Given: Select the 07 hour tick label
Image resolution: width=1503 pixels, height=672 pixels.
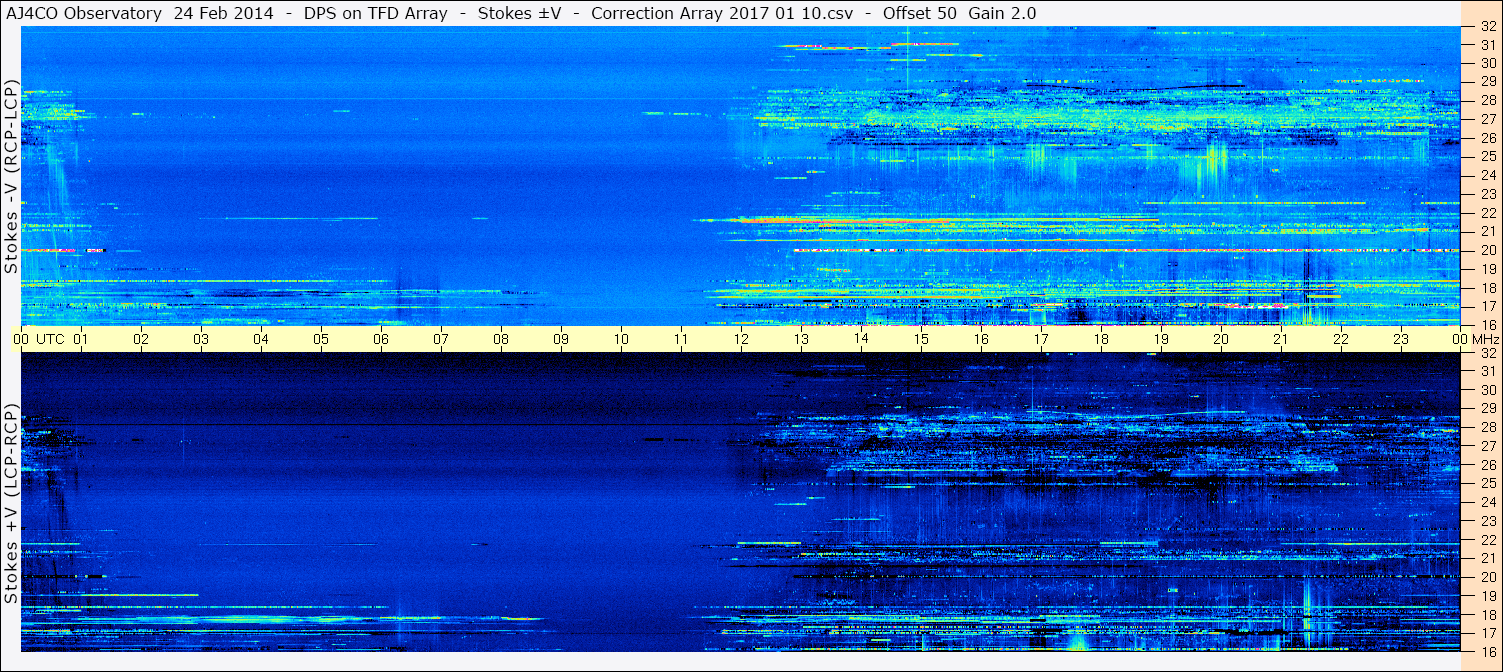Looking at the screenshot, I should (x=441, y=339).
